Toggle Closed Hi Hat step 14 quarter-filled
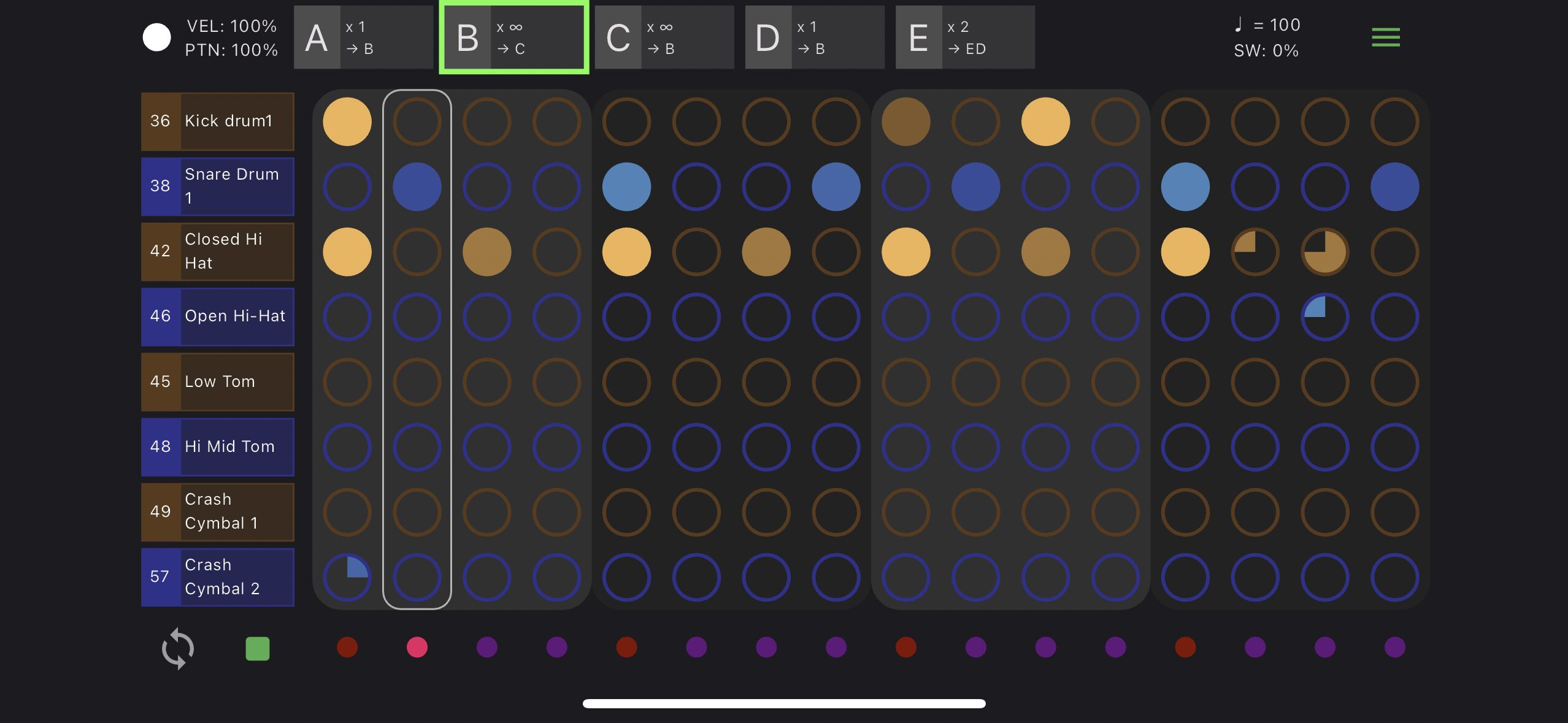The width and height of the screenshot is (1568, 723). (1255, 251)
